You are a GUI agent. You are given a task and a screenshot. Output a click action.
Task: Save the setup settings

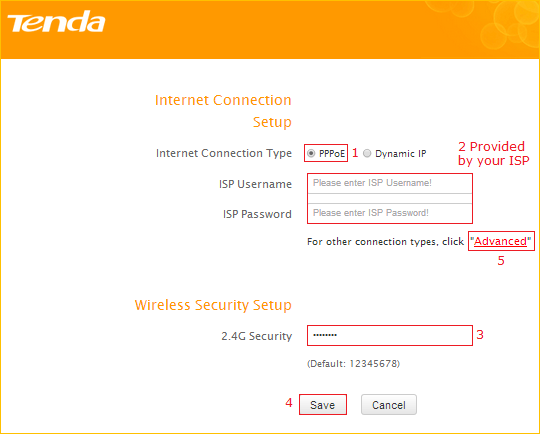pos(323,405)
